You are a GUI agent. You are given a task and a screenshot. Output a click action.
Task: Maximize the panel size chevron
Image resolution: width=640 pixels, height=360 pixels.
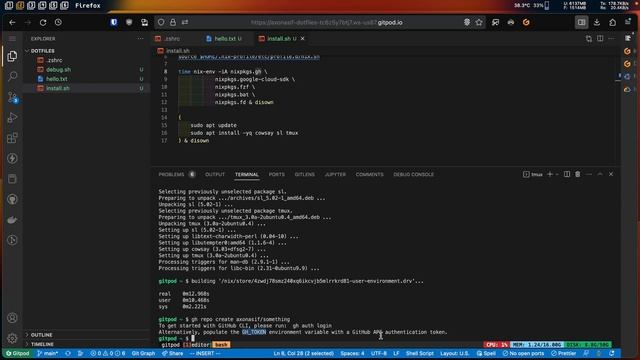coord(600,174)
